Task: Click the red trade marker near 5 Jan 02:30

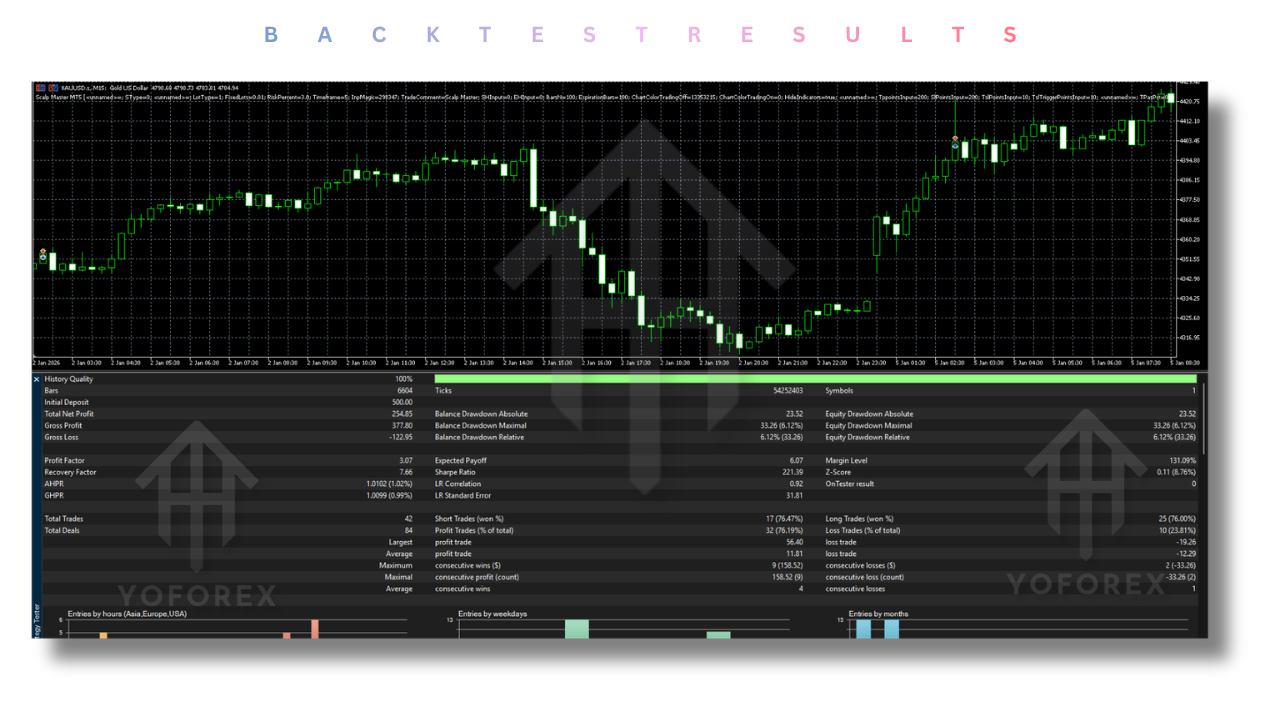Action: 956,138
